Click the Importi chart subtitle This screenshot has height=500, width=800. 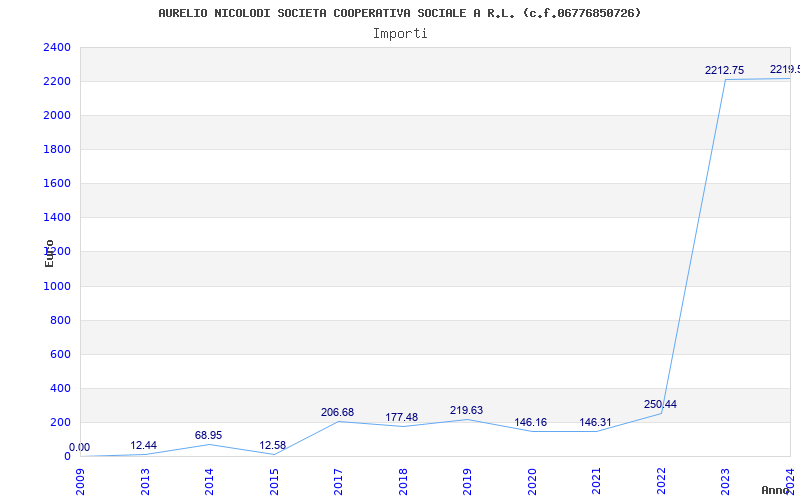click(x=400, y=34)
